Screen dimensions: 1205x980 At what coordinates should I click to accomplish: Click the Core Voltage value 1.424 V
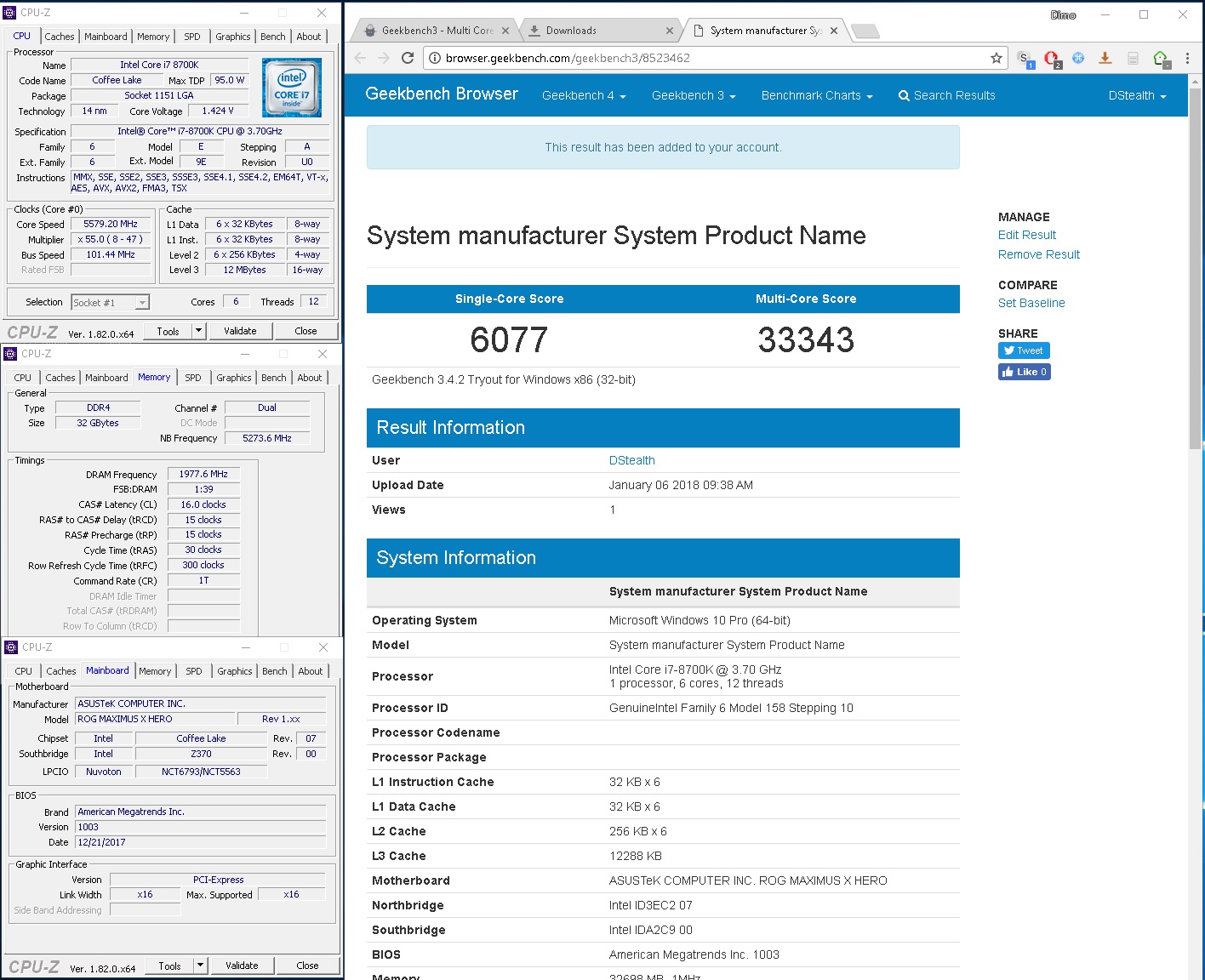(218, 111)
